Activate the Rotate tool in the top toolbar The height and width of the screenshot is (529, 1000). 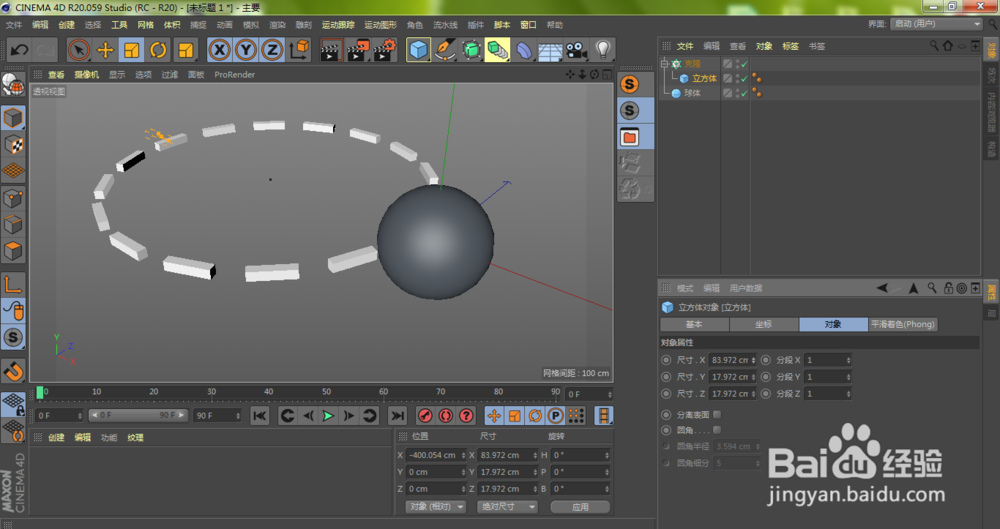(x=158, y=50)
